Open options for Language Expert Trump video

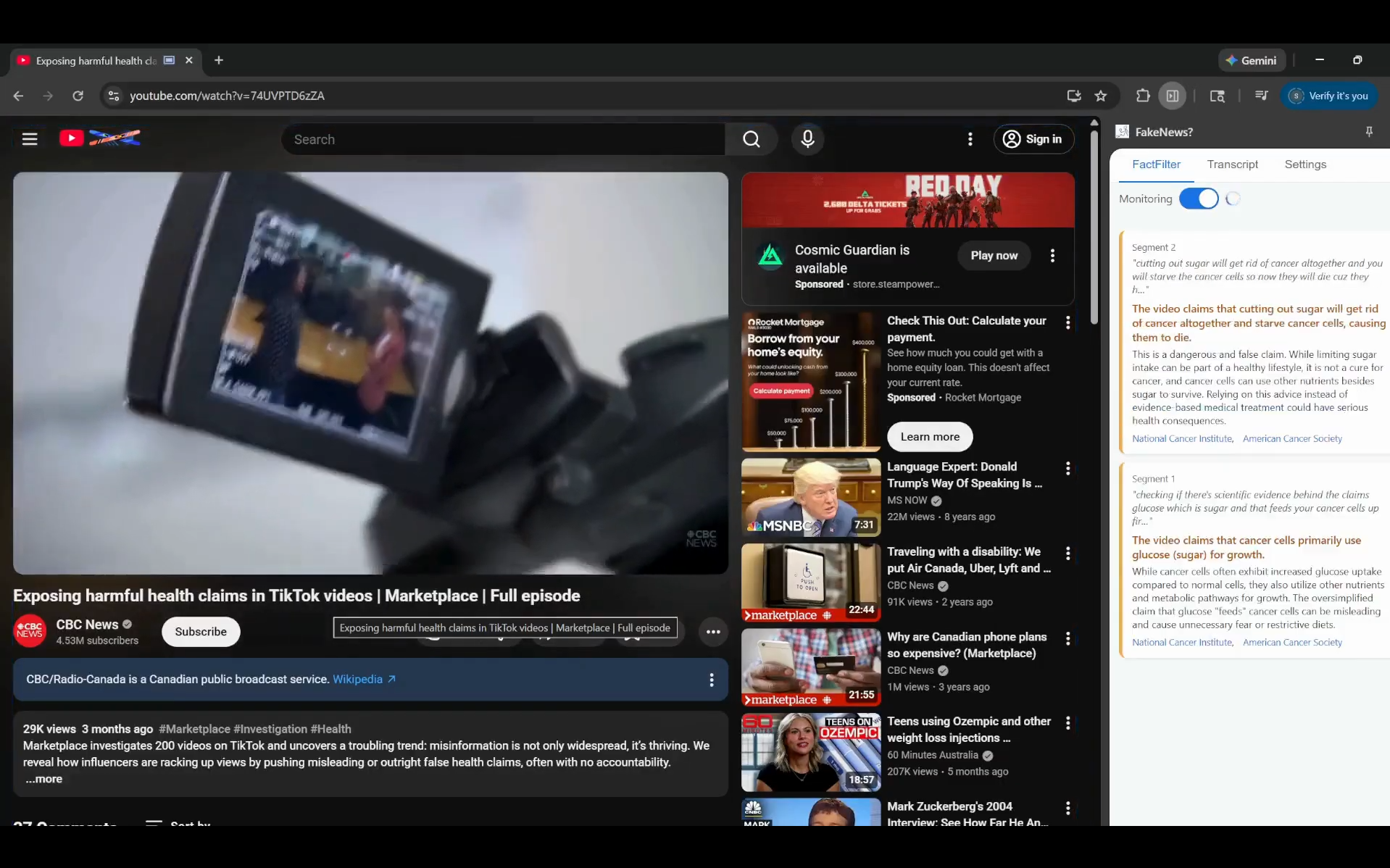[1068, 469]
